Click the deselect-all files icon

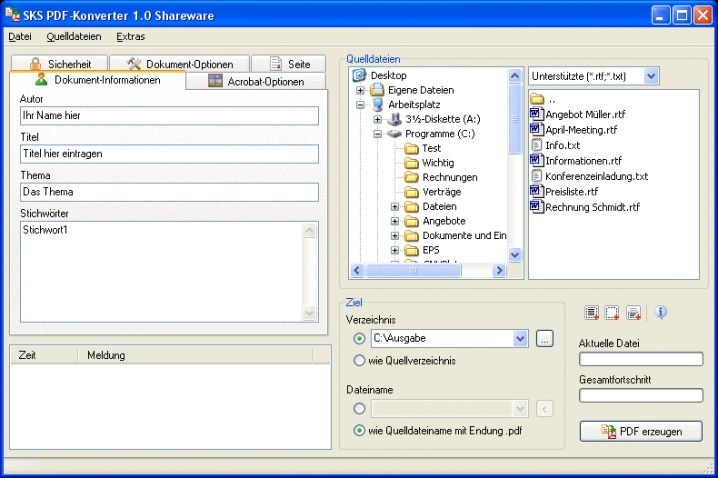tap(612, 314)
